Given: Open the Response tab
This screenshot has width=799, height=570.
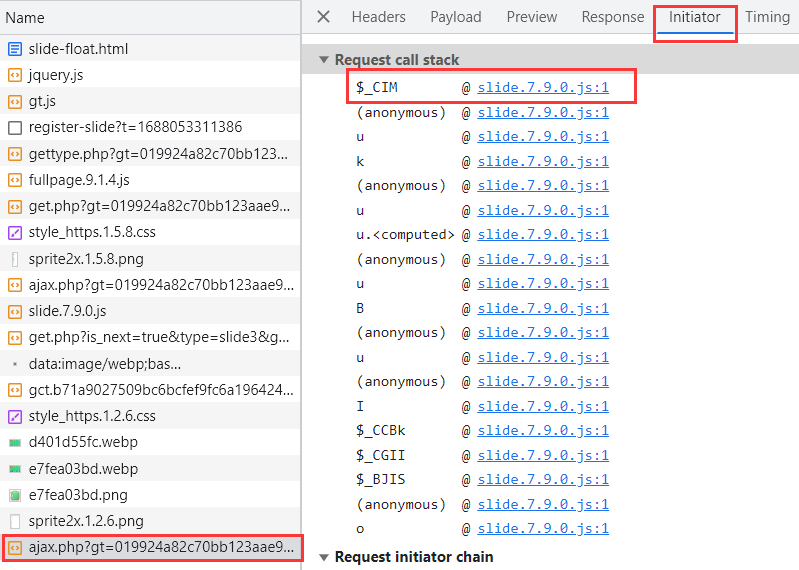Looking at the screenshot, I should [x=612, y=17].
